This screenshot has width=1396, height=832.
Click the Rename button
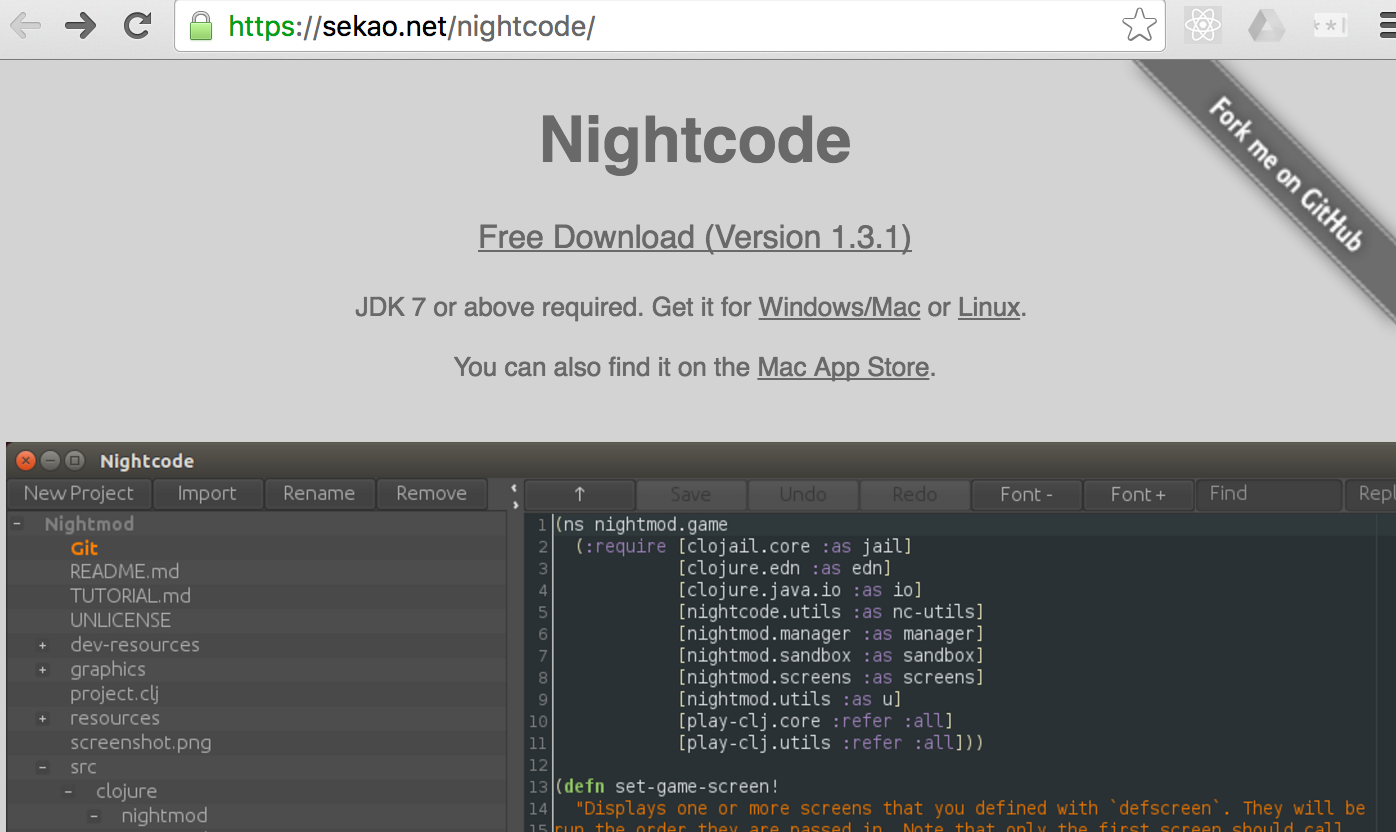(x=319, y=493)
